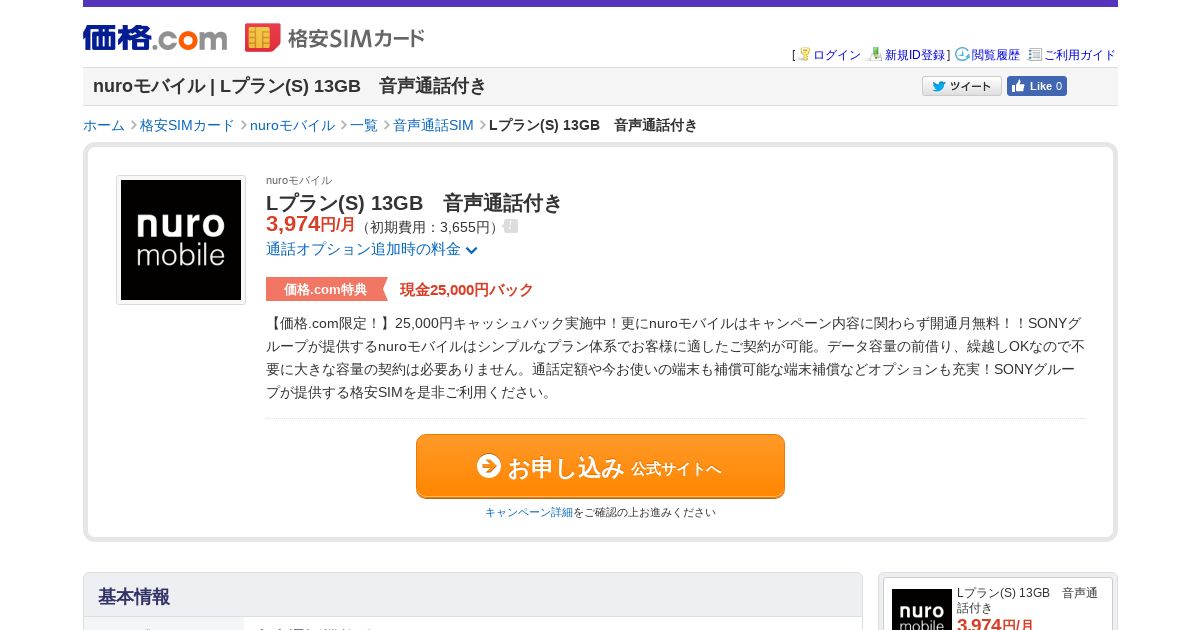Click the help icon beside 初期費用

[x=510, y=226]
